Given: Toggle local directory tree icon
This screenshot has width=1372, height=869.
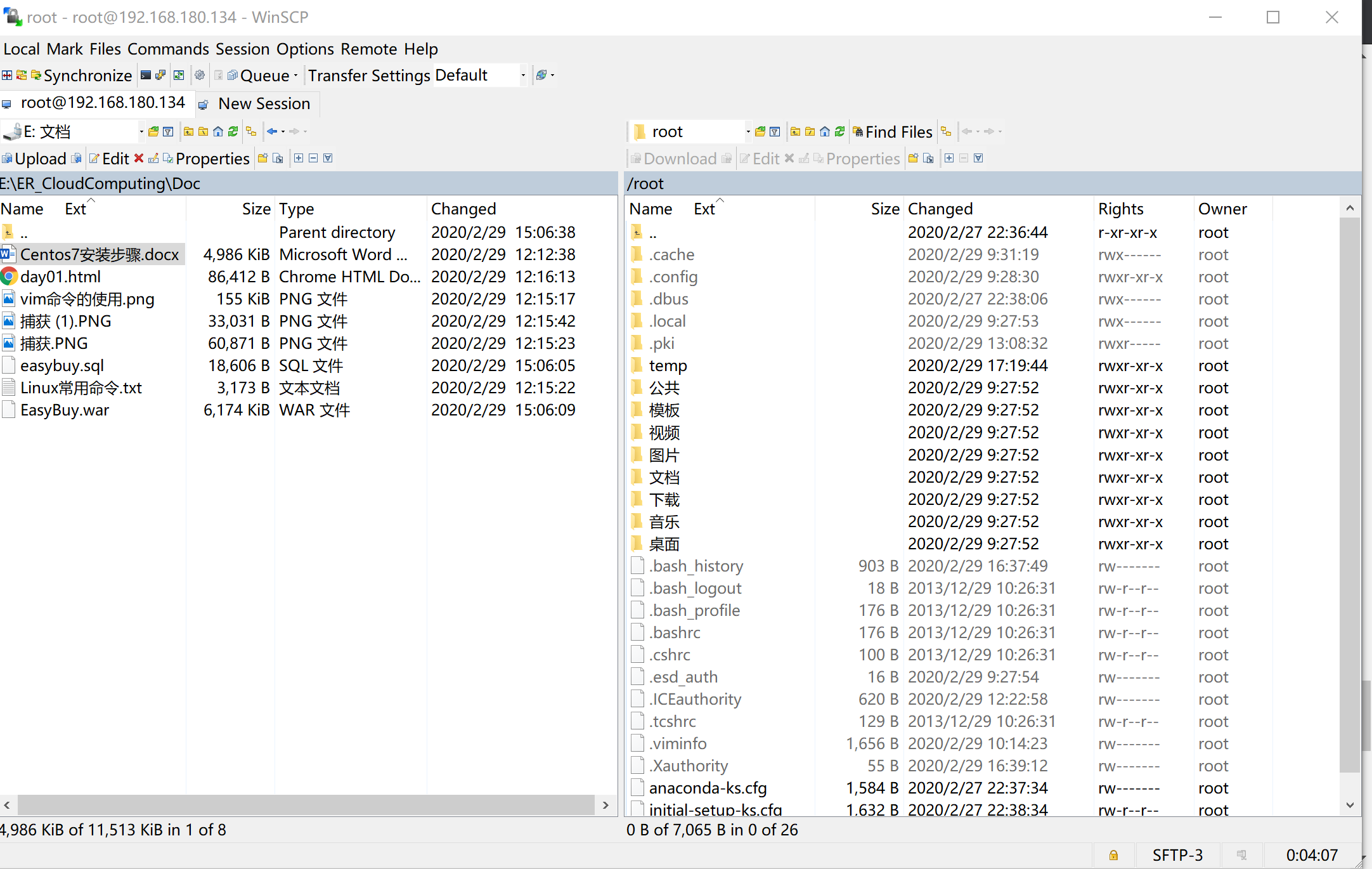Looking at the screenshot, I should click(251, 131).
